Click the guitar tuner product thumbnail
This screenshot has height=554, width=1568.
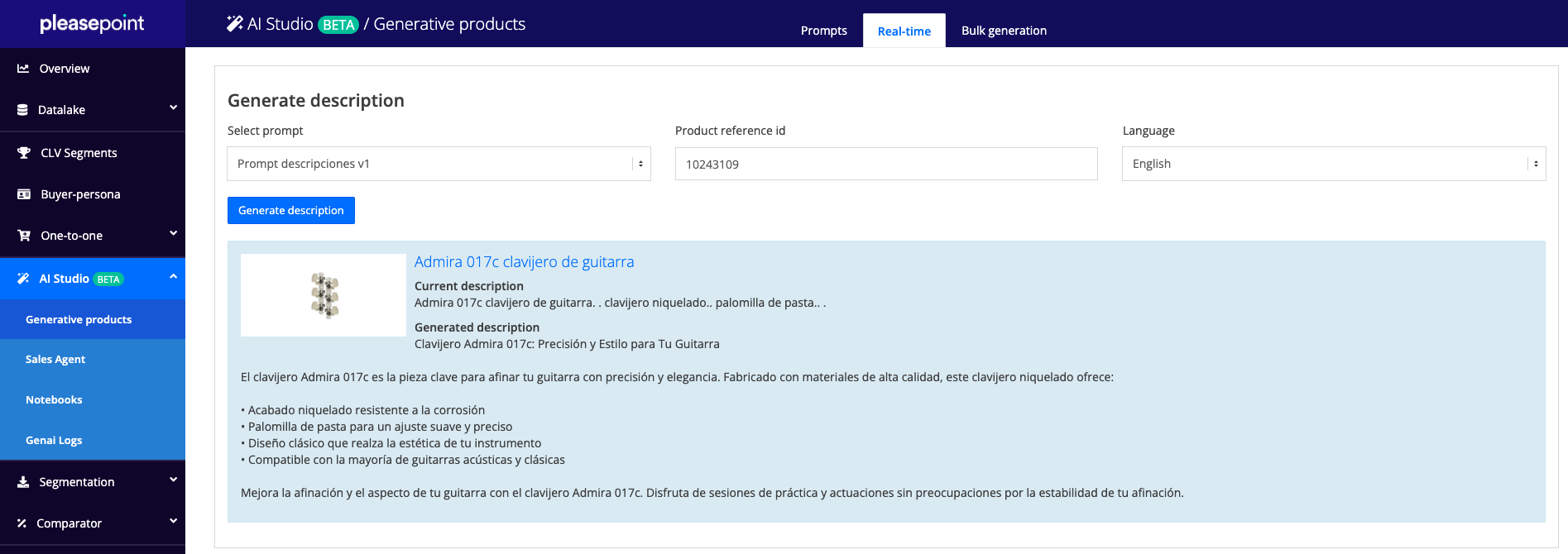tap(324, 295)
